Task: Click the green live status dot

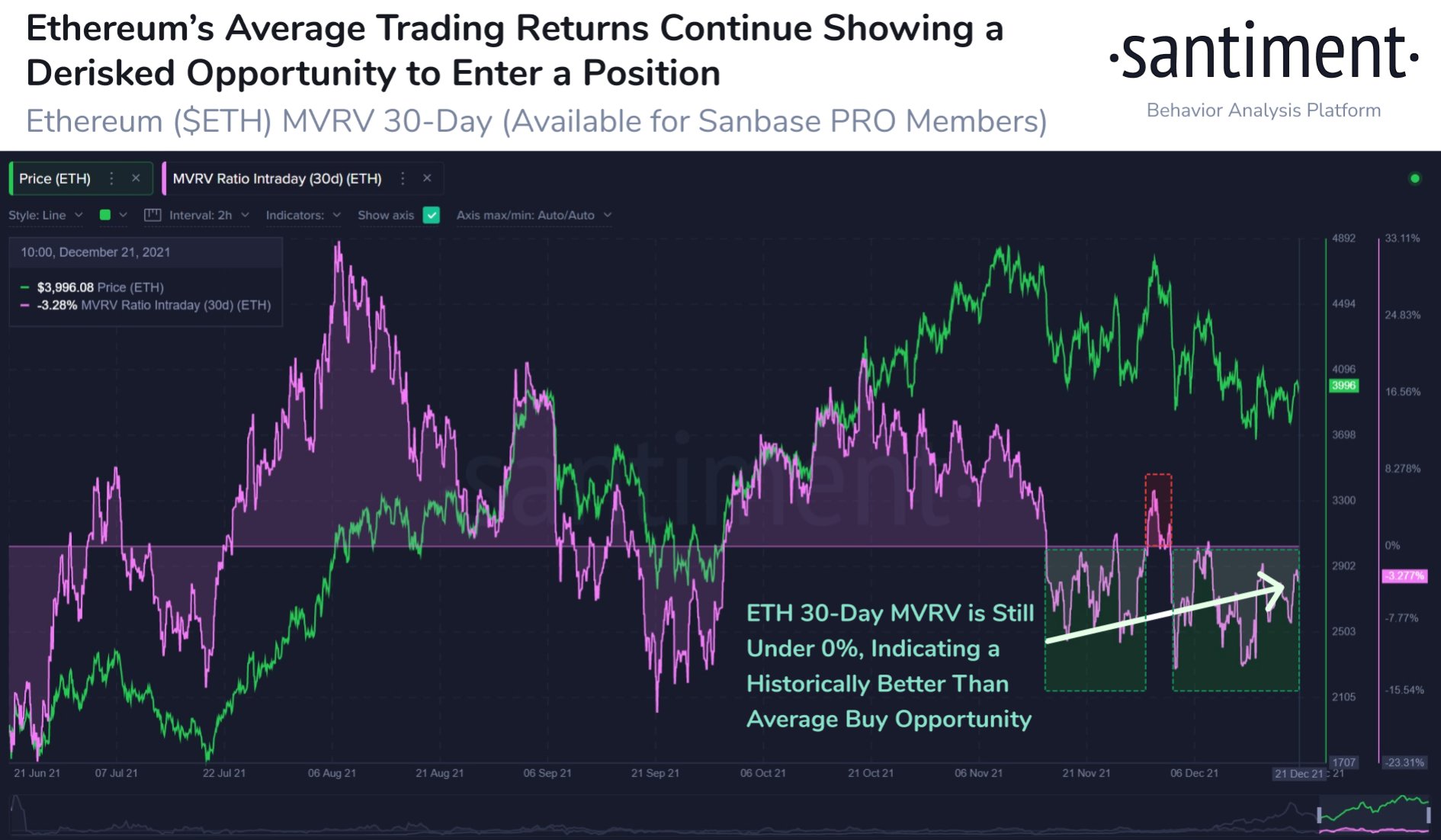Action: pos(1415,178)
